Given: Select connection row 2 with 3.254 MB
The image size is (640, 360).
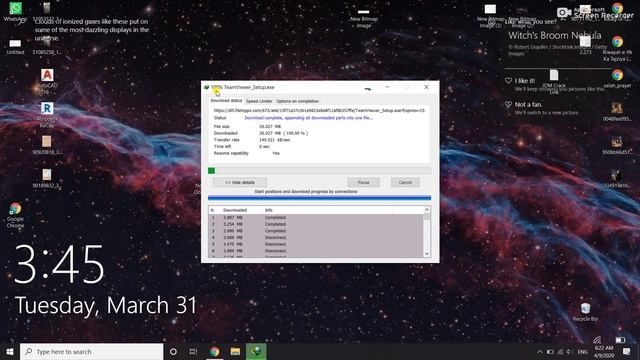Looking at the screenshot, I should 316,224.
